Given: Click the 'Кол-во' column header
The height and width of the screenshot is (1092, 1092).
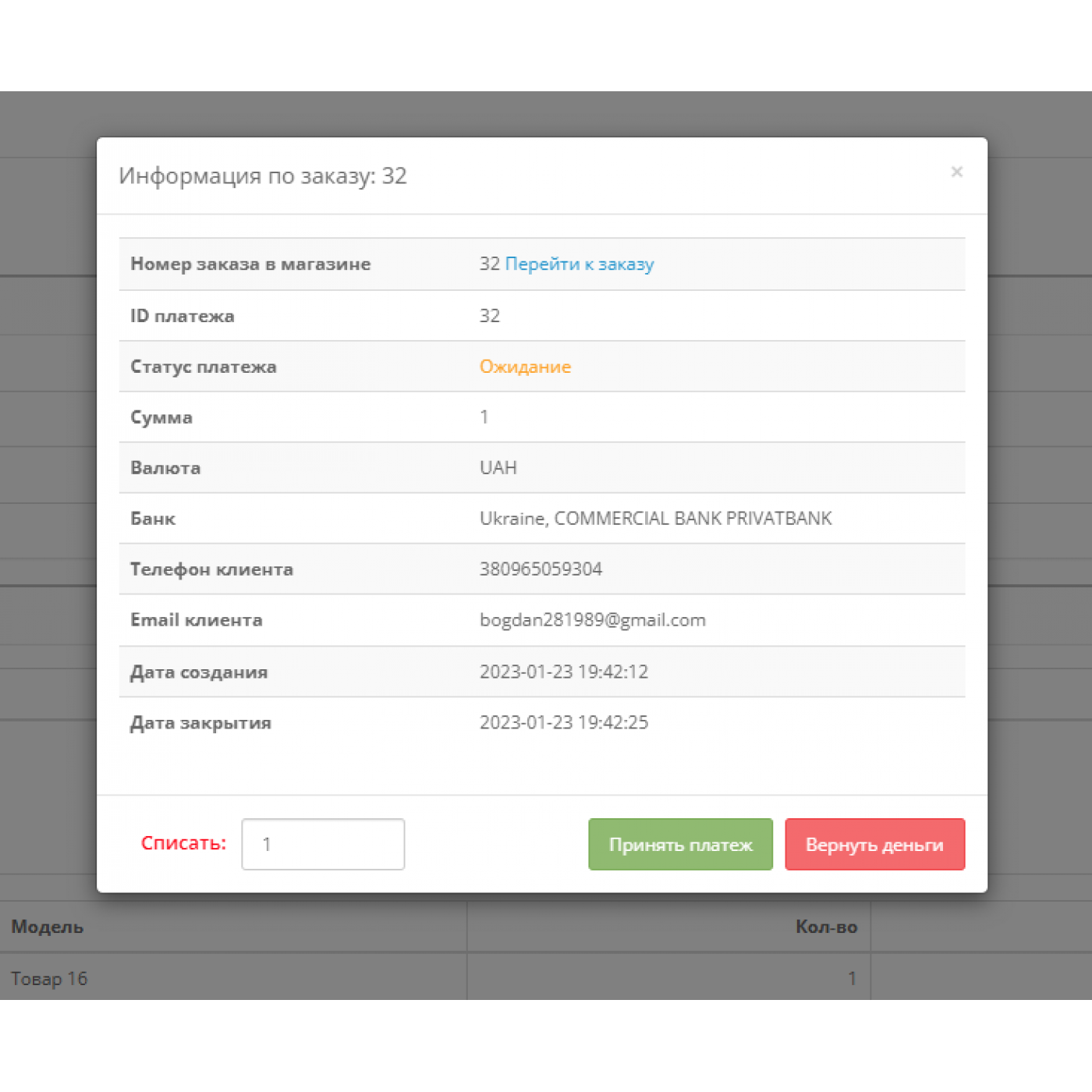Looking at the screenshot, I should 825,927.
